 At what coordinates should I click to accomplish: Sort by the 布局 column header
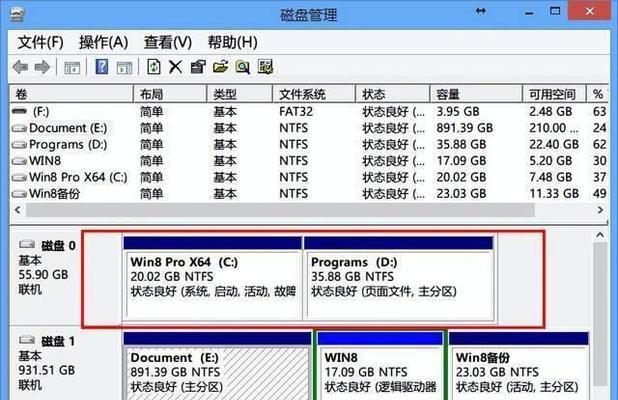170,94
